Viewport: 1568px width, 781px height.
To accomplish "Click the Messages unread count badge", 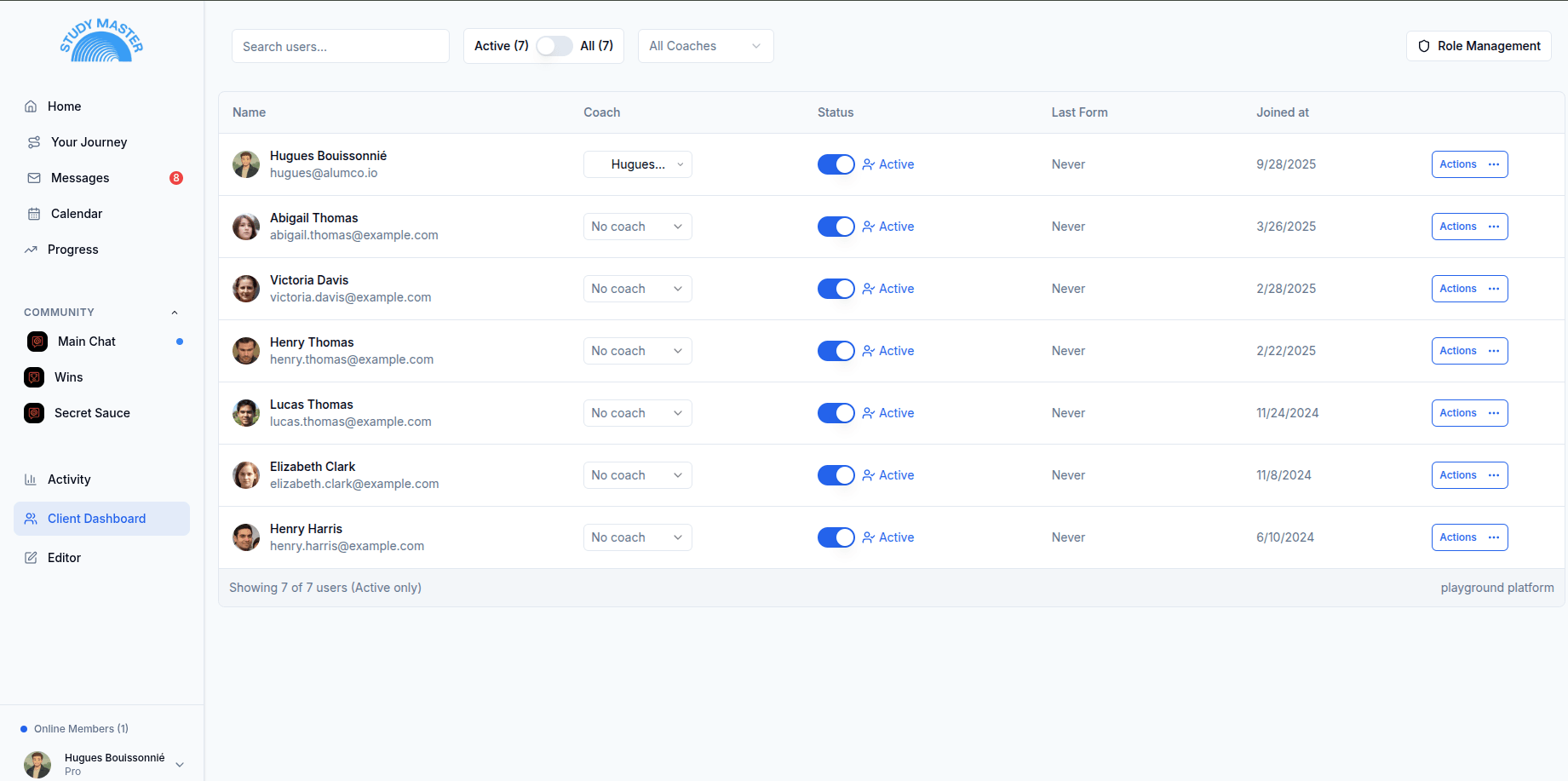I will tap(175, 177).
